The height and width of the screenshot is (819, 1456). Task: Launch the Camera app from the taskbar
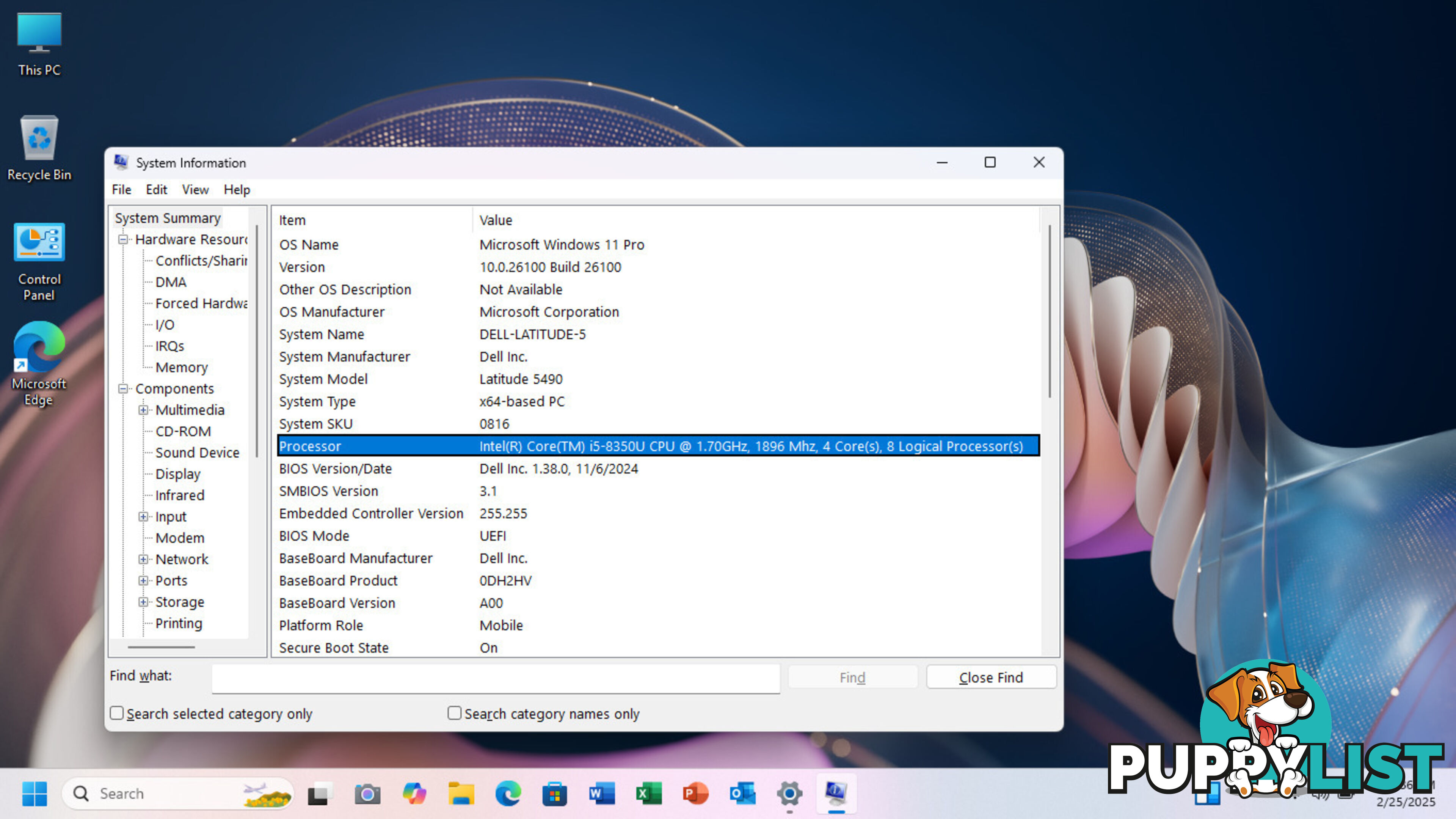[x=367, y=794]
